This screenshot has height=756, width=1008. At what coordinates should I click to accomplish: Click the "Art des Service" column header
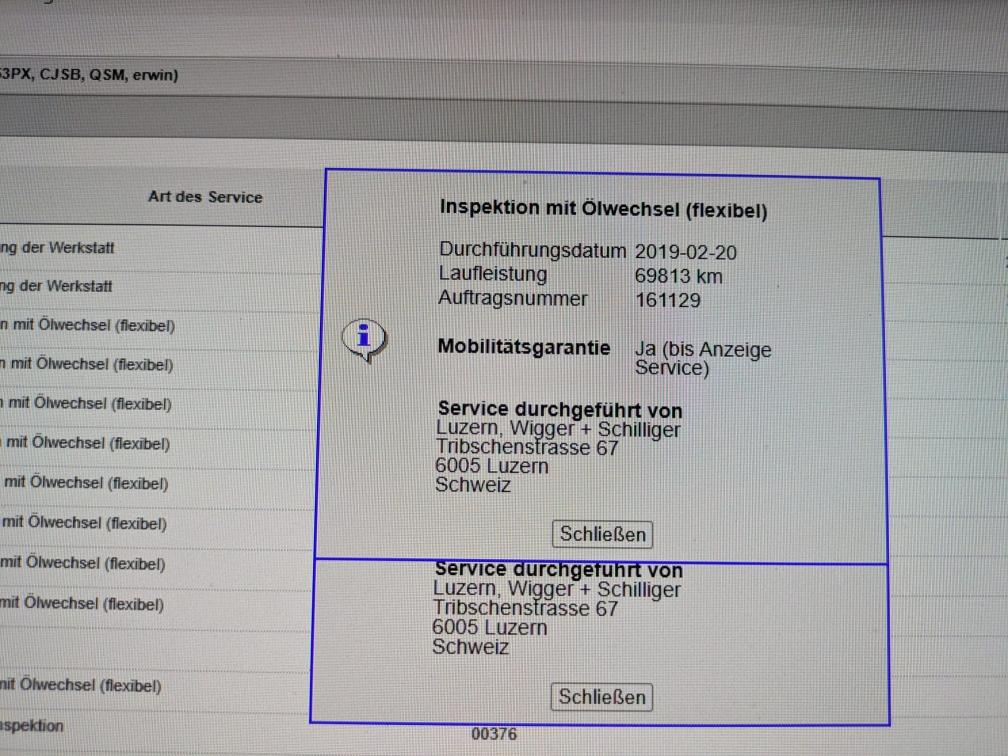(x=205, y=197)
